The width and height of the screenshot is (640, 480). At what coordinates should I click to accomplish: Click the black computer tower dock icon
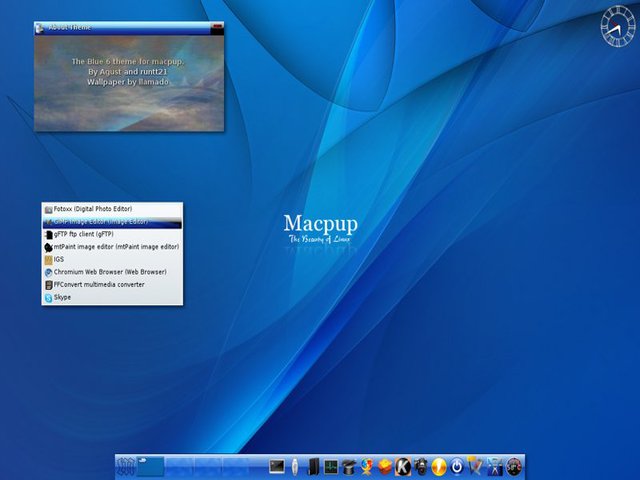313,467
